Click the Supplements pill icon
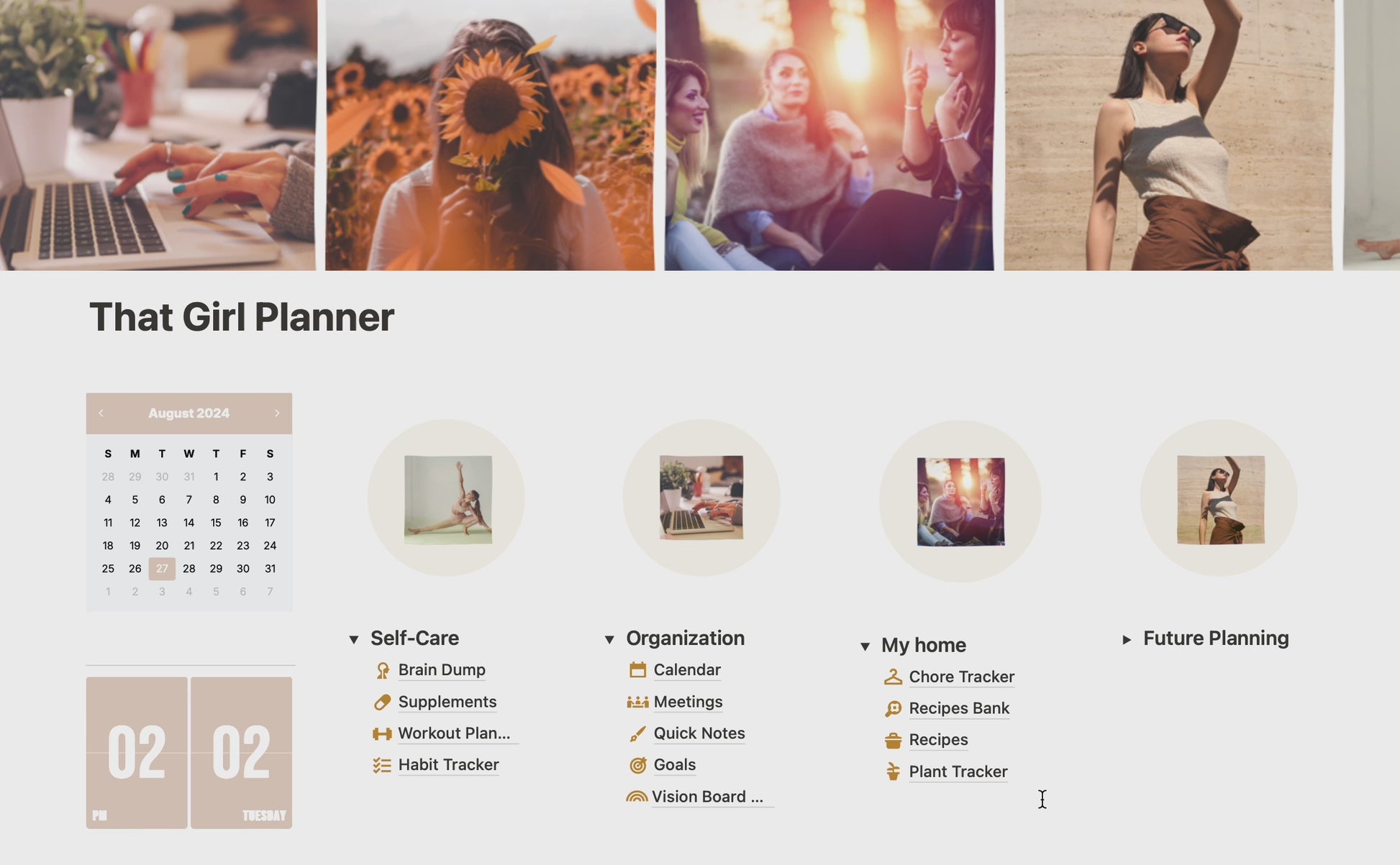1400x865 pixels. [383, 702]
